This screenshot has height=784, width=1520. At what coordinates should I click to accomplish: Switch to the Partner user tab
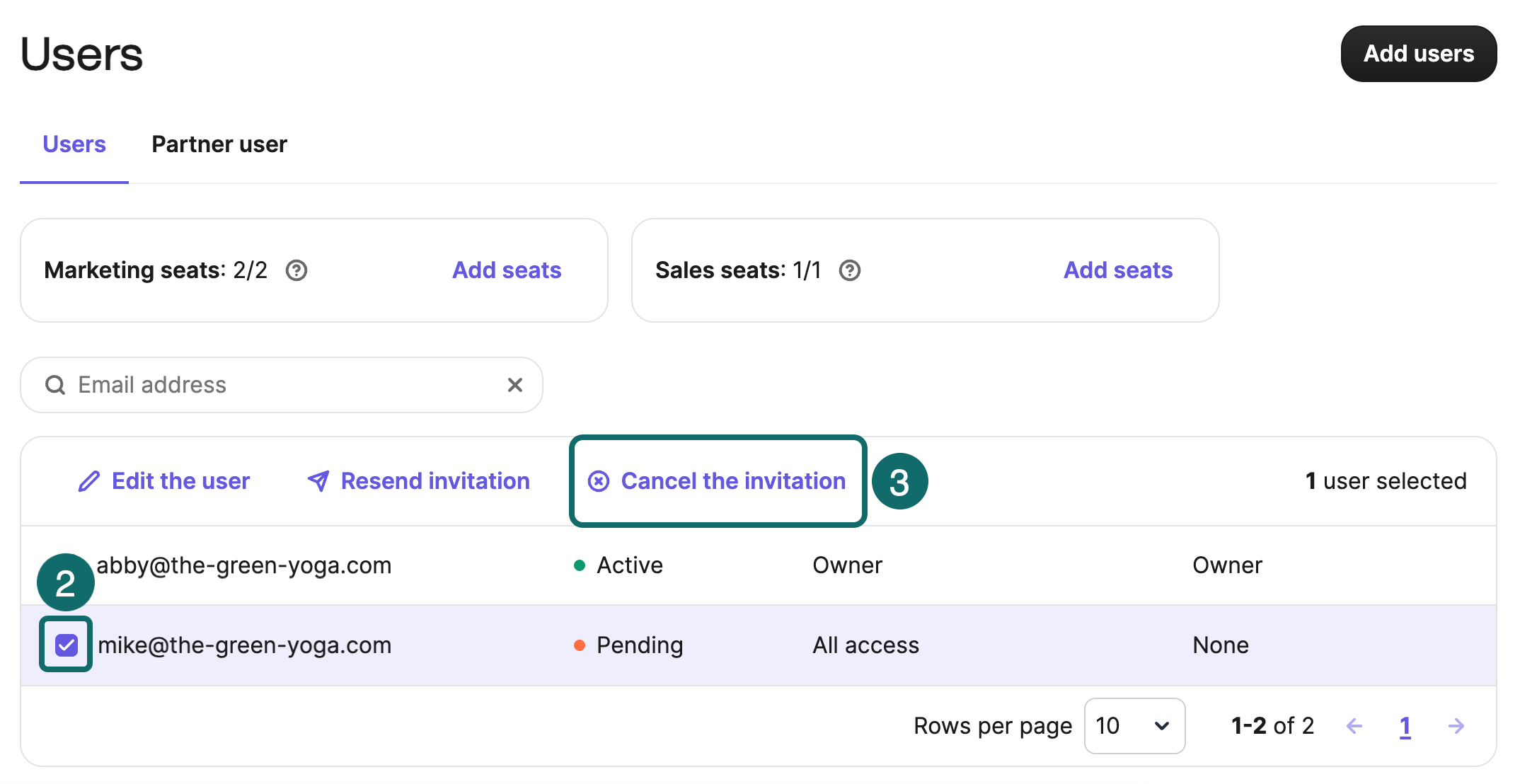(219, 144)
